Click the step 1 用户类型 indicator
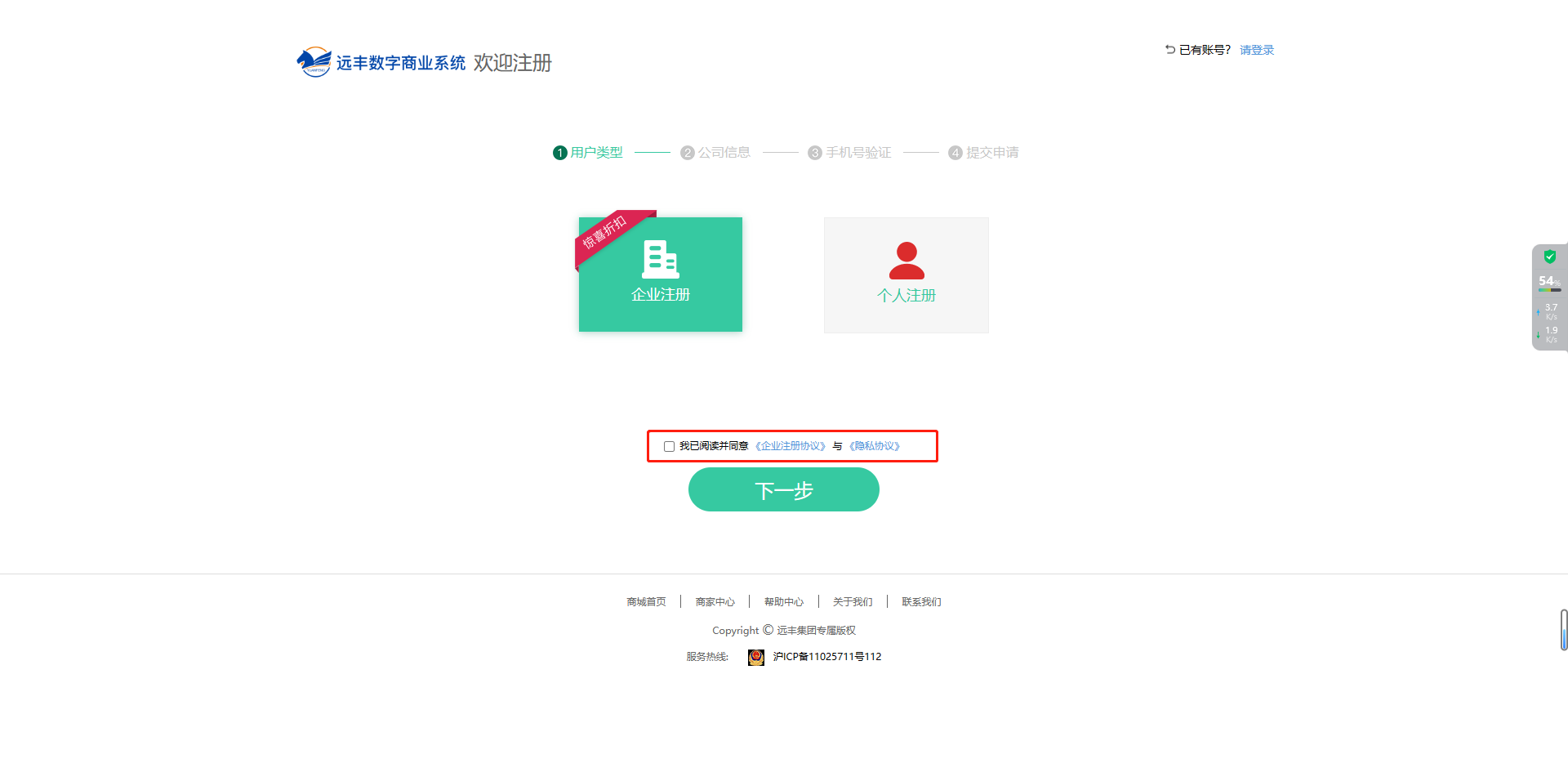The height and width of the screenshot is (759, 1568). [x=588, y=153]
